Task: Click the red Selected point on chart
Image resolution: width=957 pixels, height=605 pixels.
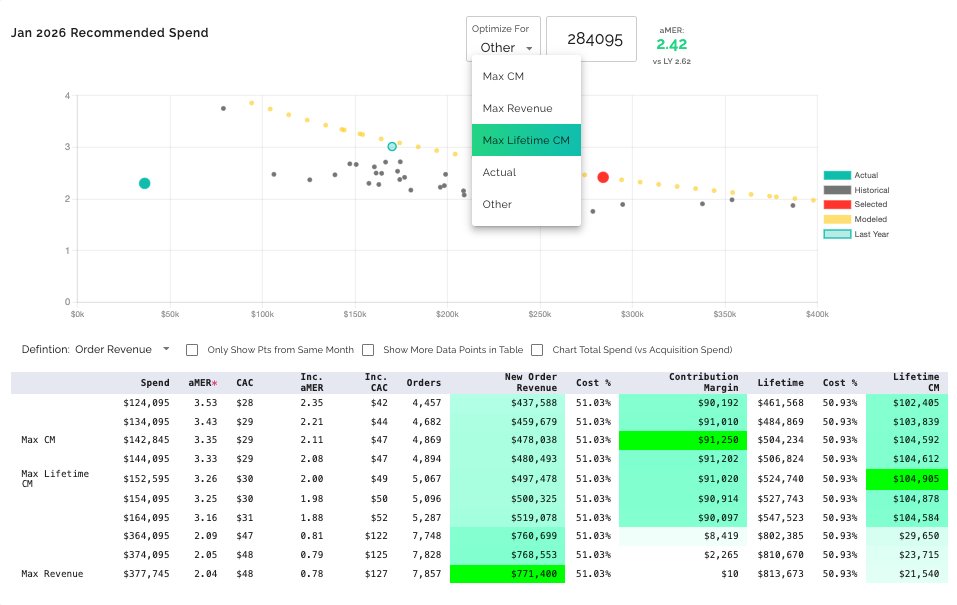Action: (x=603, y=177)
